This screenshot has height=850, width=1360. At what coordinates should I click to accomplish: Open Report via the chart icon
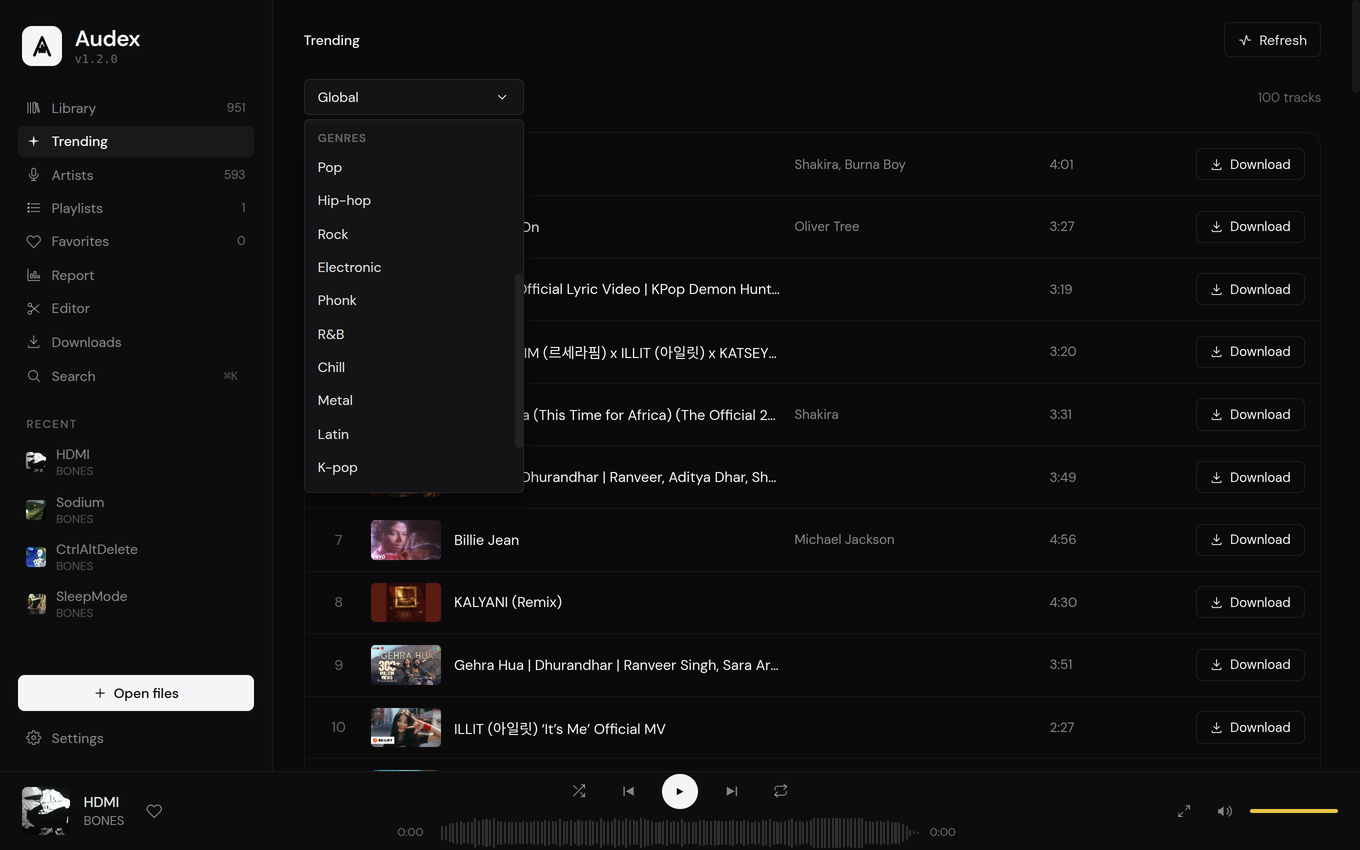(x=33, y=275)
